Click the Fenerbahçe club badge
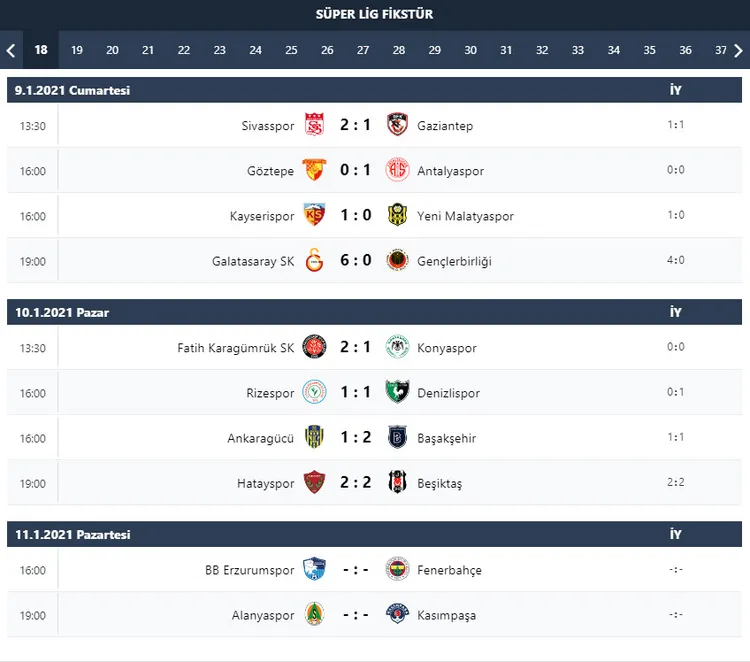This screenshot has width=750, height=662. pos(397,570)
